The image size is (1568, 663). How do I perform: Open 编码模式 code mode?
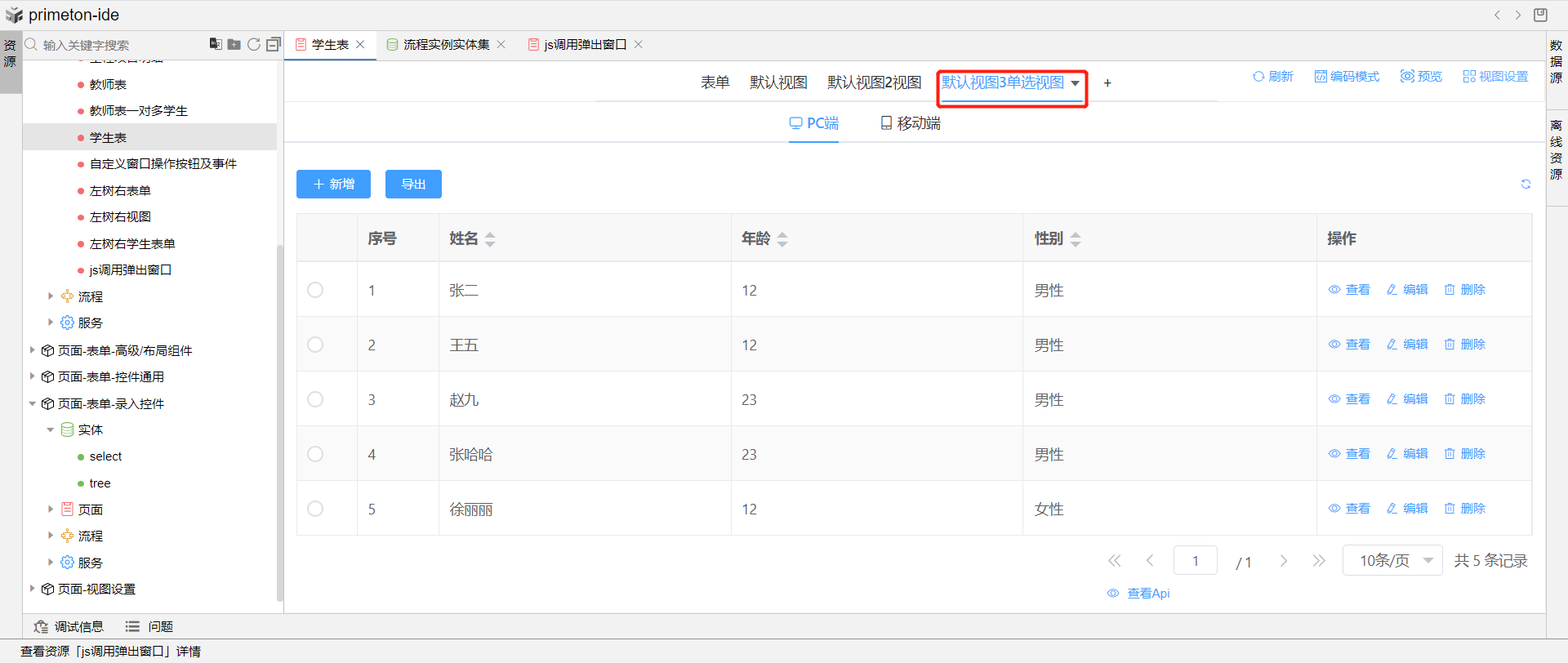pos(1347,77)
